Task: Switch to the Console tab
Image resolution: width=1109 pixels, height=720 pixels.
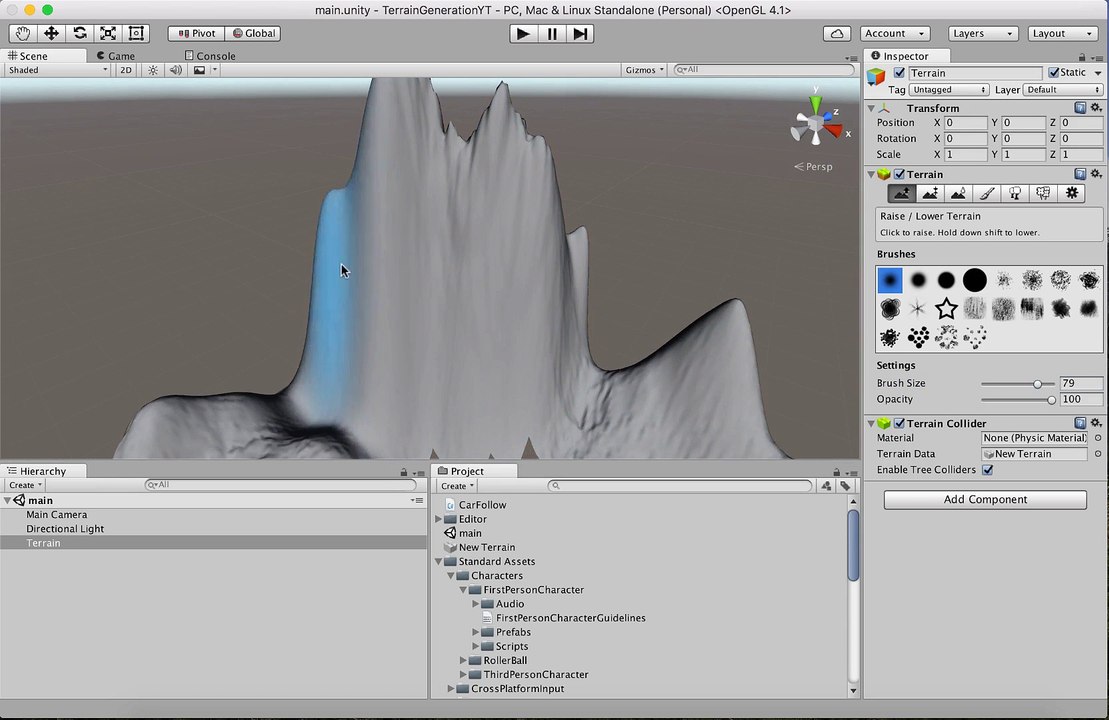Action: [x=210, y=56]
